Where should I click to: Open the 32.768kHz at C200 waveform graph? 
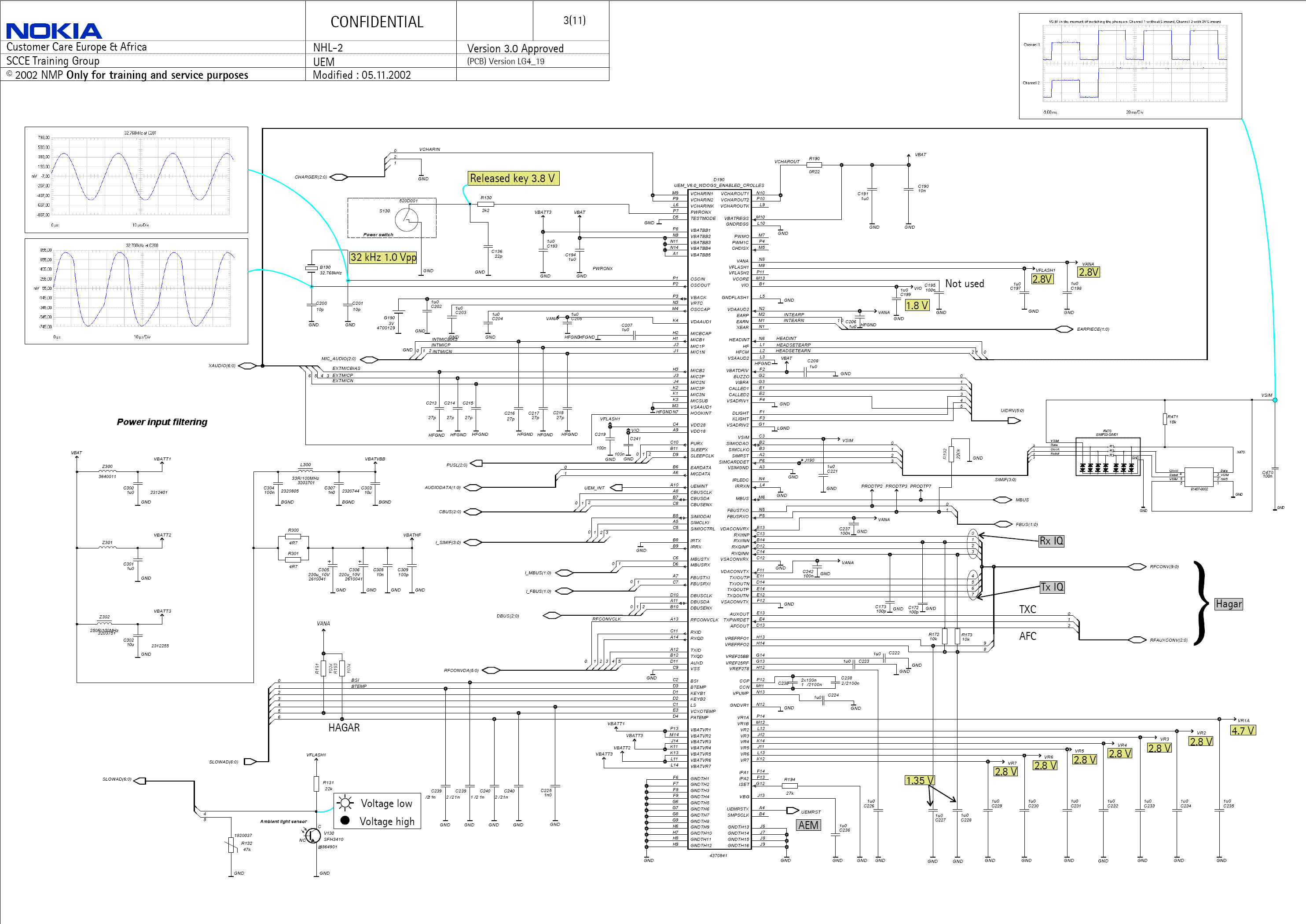[136, 291]
